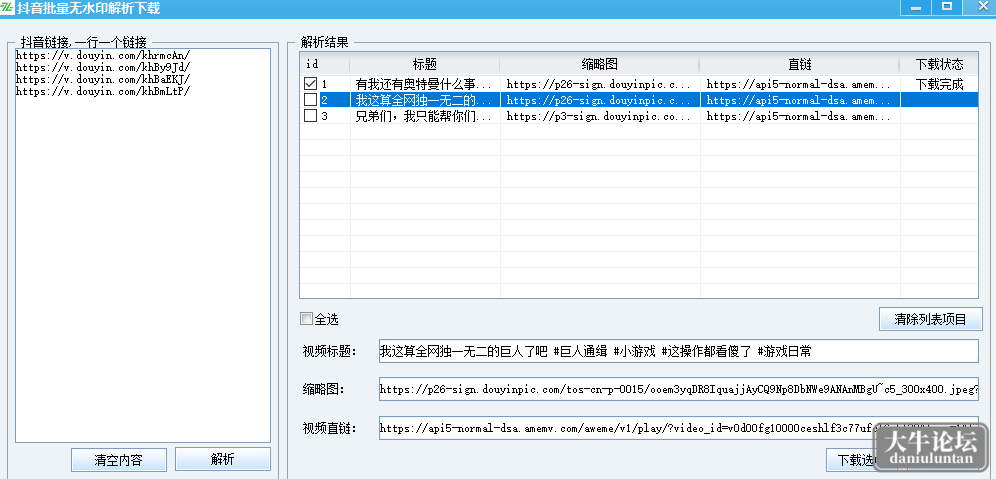Click direct link cell in row 3
The width and height of the screenshot is (996, 479).
[x=800, y=116]
